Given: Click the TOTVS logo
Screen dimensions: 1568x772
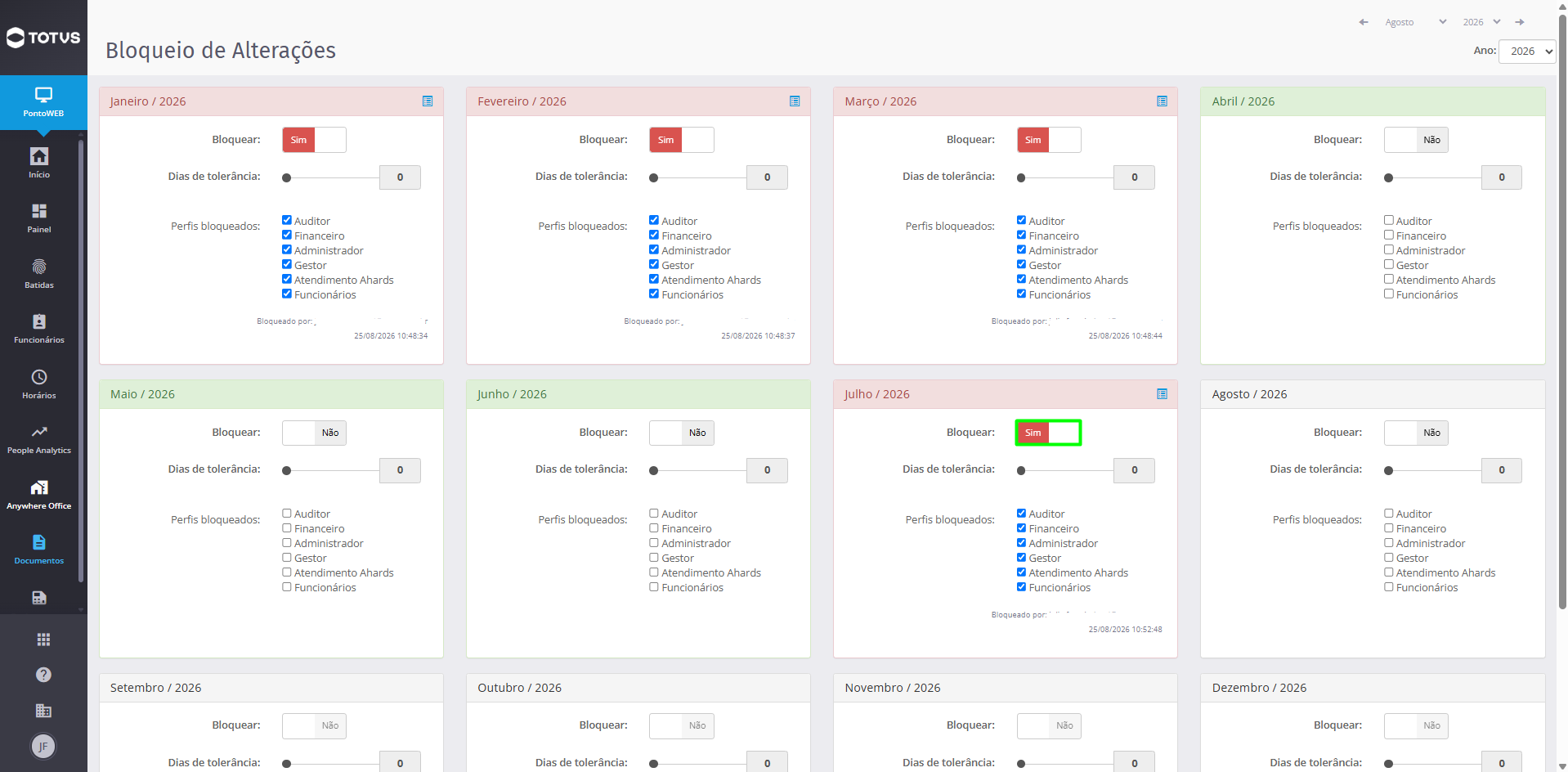Looking at the screenshot, I should [x=43, y=38].
